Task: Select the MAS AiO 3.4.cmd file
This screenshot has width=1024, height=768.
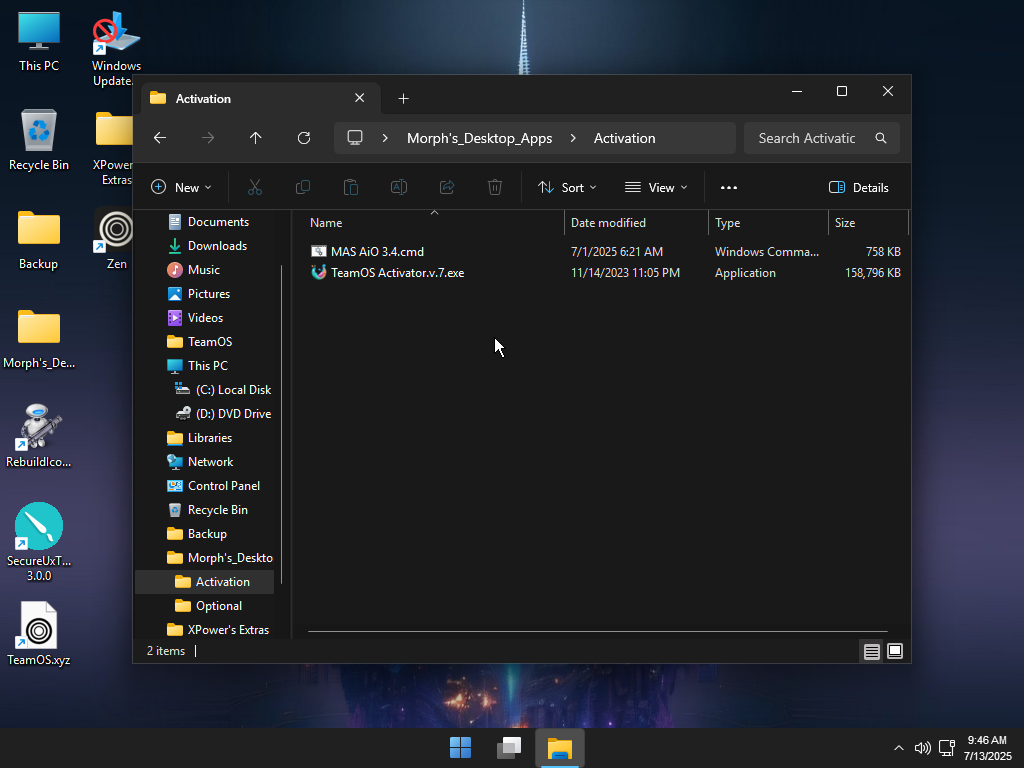Action: [377, 251]
